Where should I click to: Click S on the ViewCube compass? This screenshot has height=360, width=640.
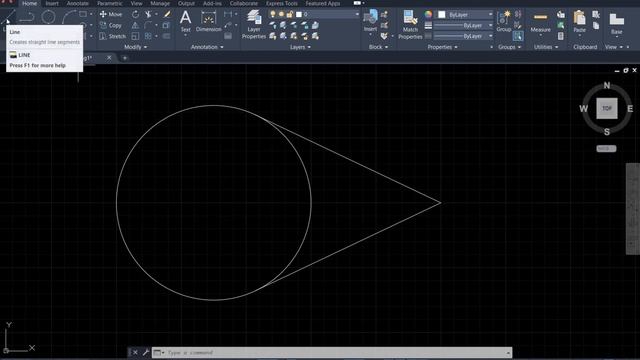pyautogui.click(x=607, y=132)
